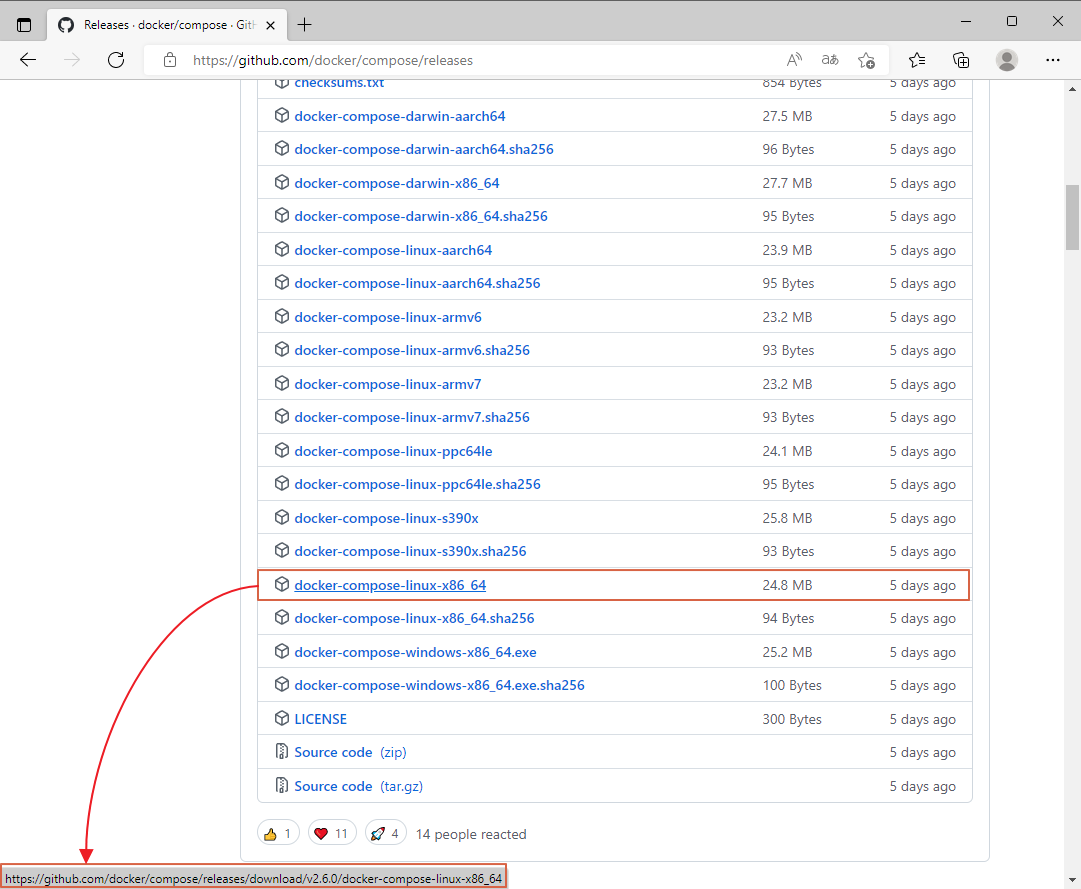1081x889 pixels.
Task: Download docker-compose-linux-ppc64le
Action: click(394, 451)
